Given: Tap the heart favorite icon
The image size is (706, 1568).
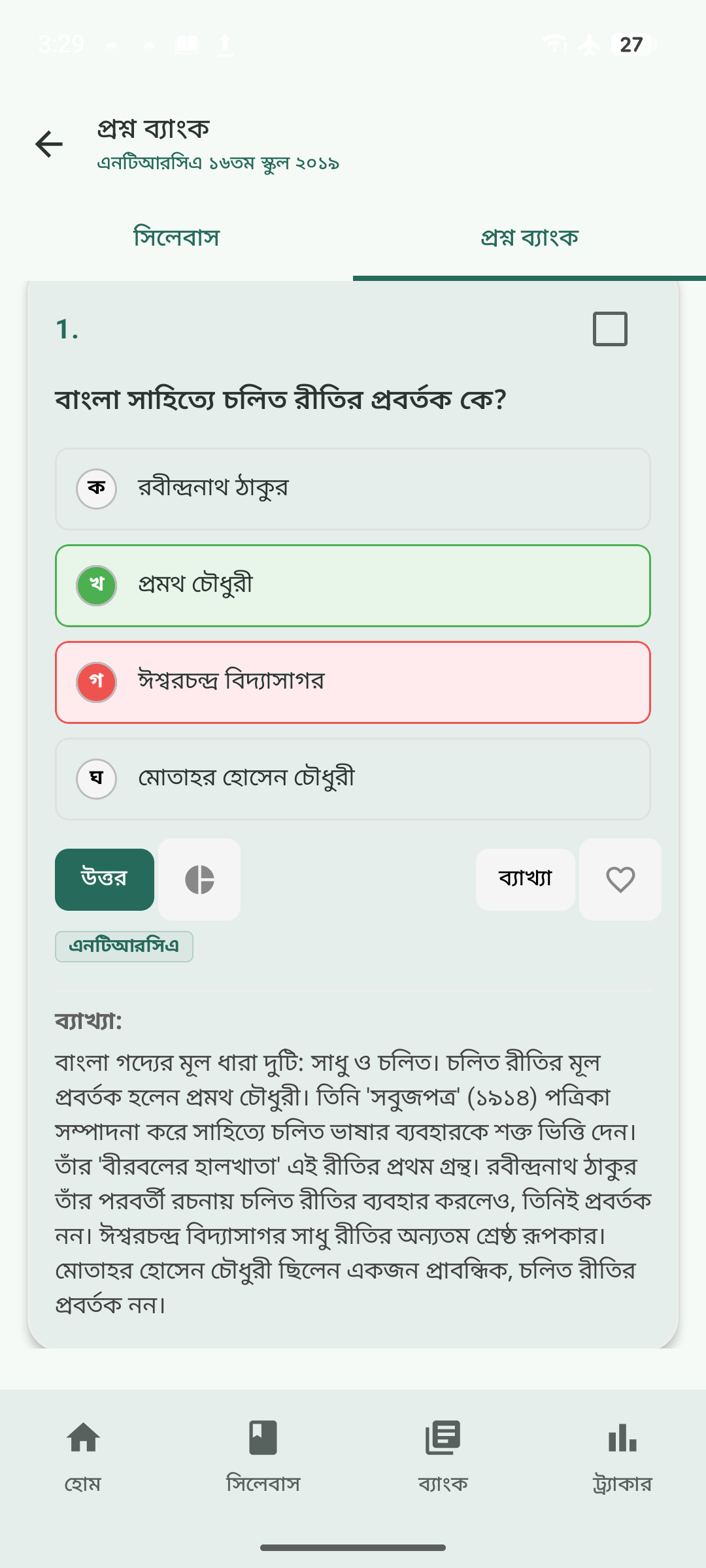Looking at the screenshot, I should tap(620, 879).
